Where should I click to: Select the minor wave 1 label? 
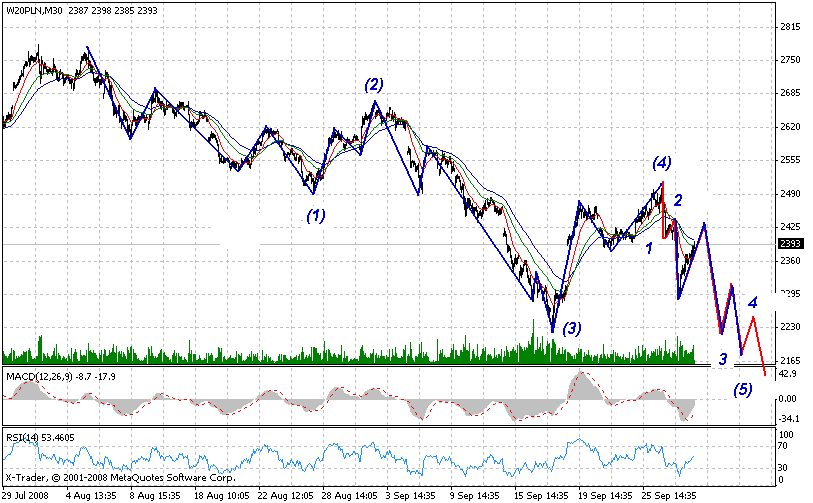pos(649,247)
